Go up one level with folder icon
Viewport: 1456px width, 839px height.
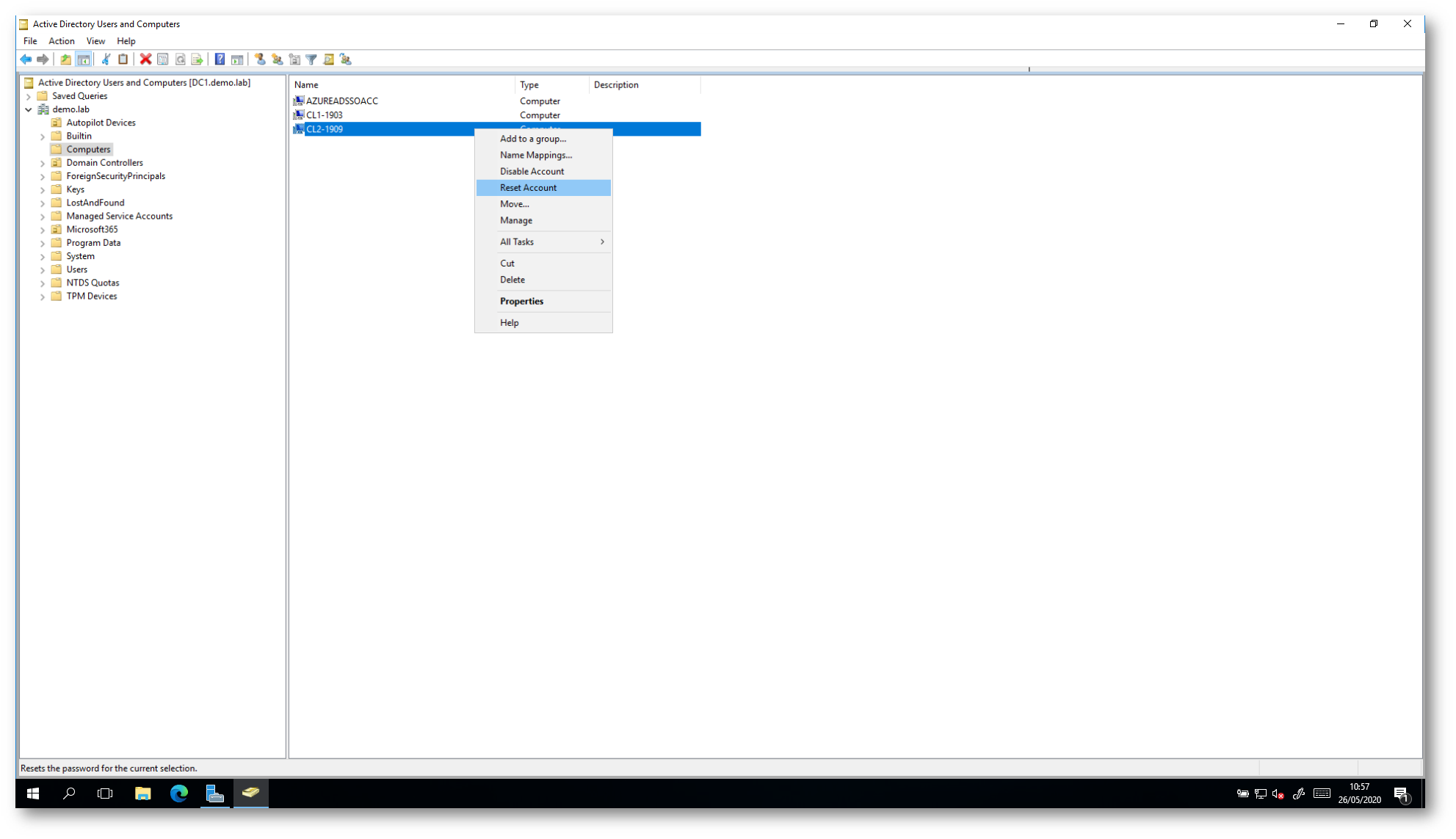(66, 59)
